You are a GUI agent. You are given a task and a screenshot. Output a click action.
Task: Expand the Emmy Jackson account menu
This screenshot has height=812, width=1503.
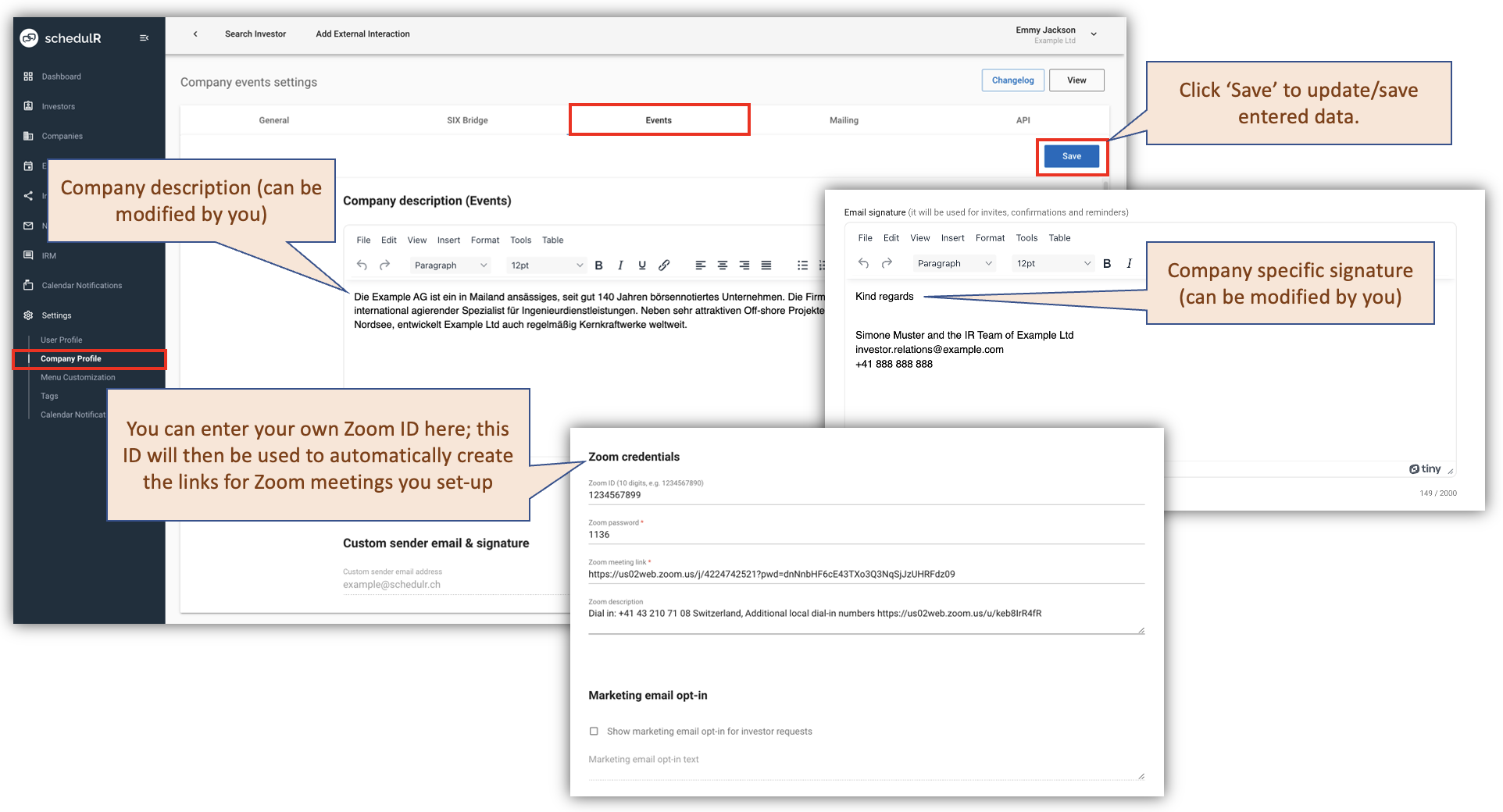[1093, 34]
